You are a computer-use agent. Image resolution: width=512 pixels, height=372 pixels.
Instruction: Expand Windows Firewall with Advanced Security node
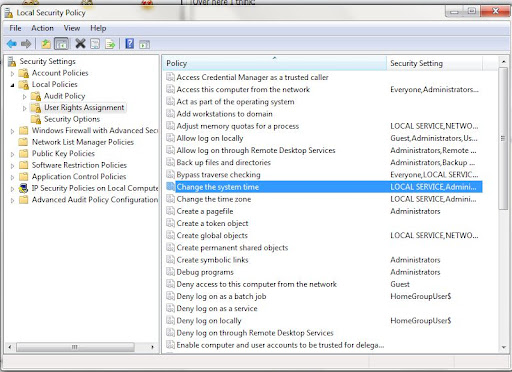12,131
